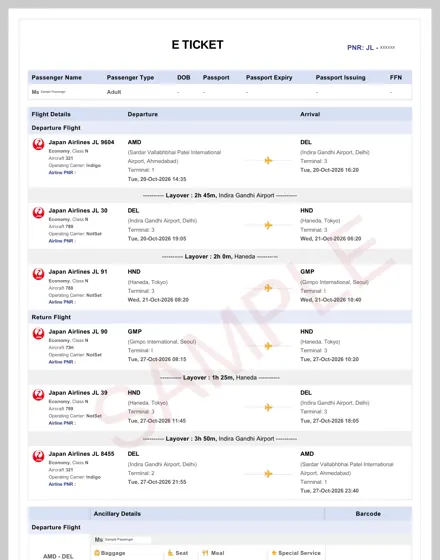440x560 pixels.
Task: Click the Japan Airlines logo beside JL 90
Action: click(38, 334)
